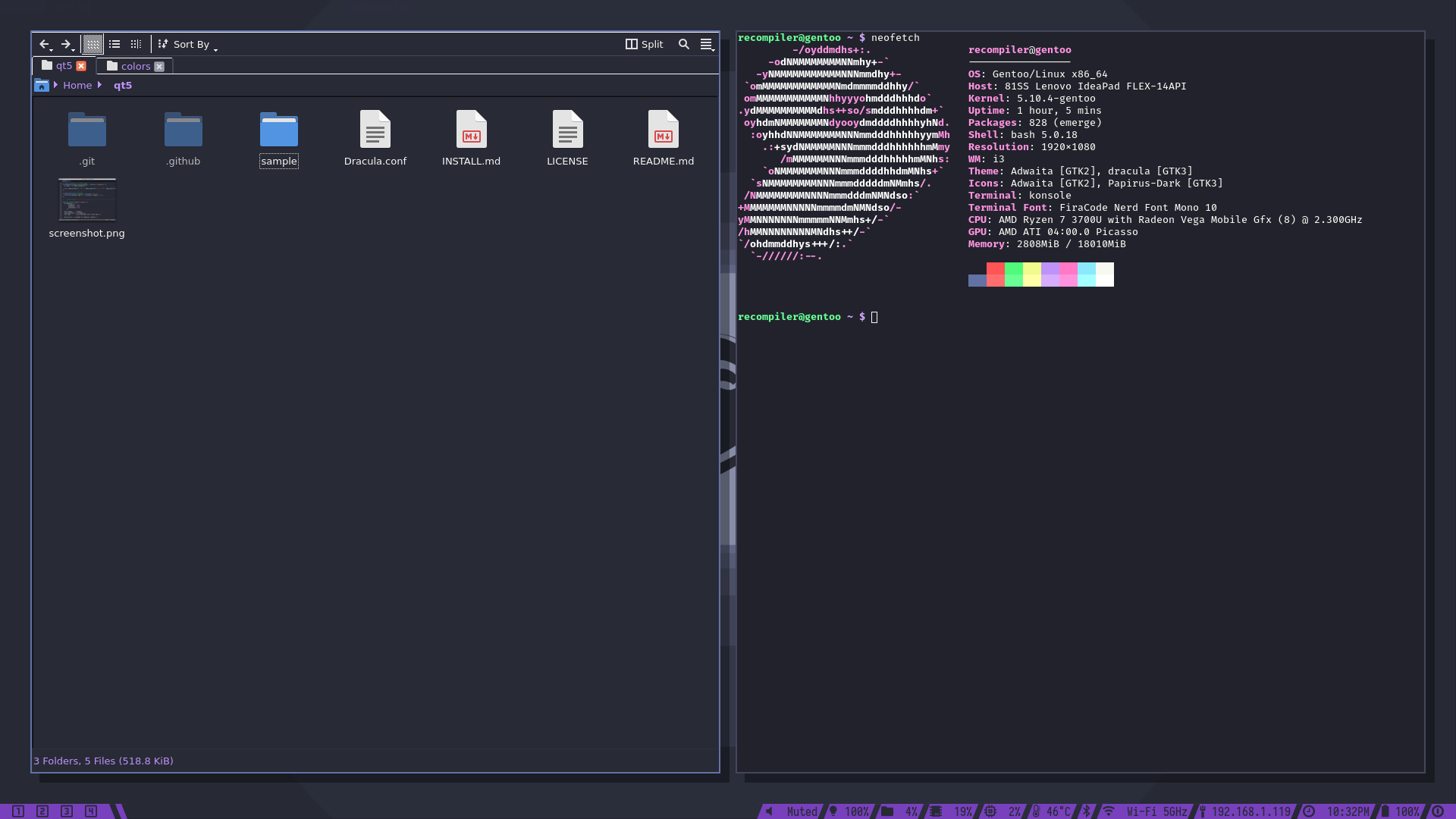Screen dimensions: 1456x819
Task: Click the muted volume speaker icon
Action: click(x=769, y=811)
